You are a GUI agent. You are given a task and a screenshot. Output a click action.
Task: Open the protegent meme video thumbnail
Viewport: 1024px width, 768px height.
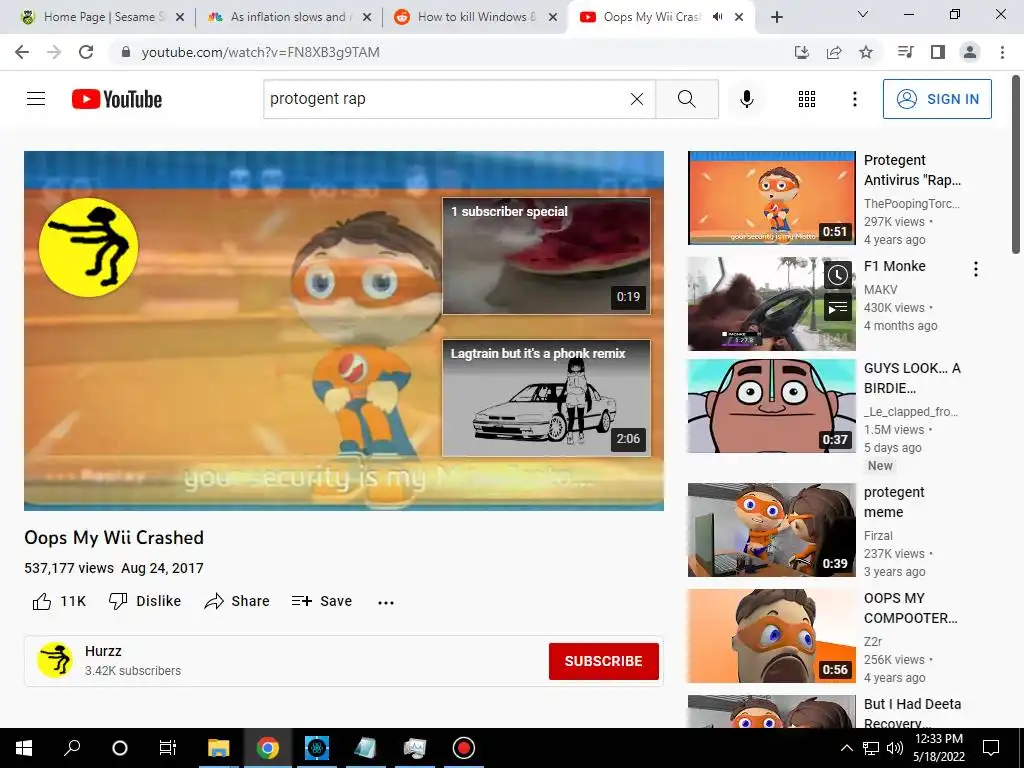click(771, 530)
